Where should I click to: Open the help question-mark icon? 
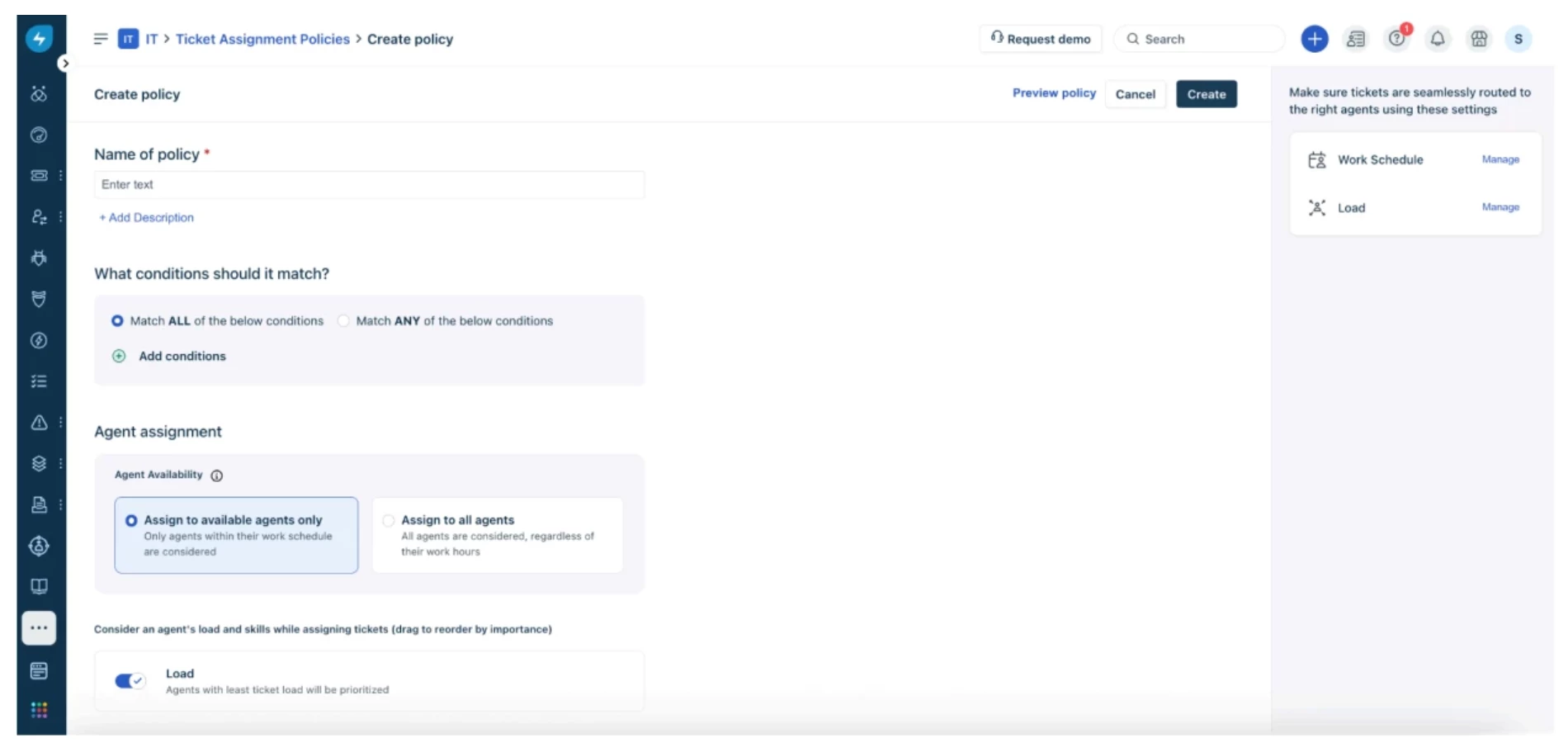click(1397, 39)
